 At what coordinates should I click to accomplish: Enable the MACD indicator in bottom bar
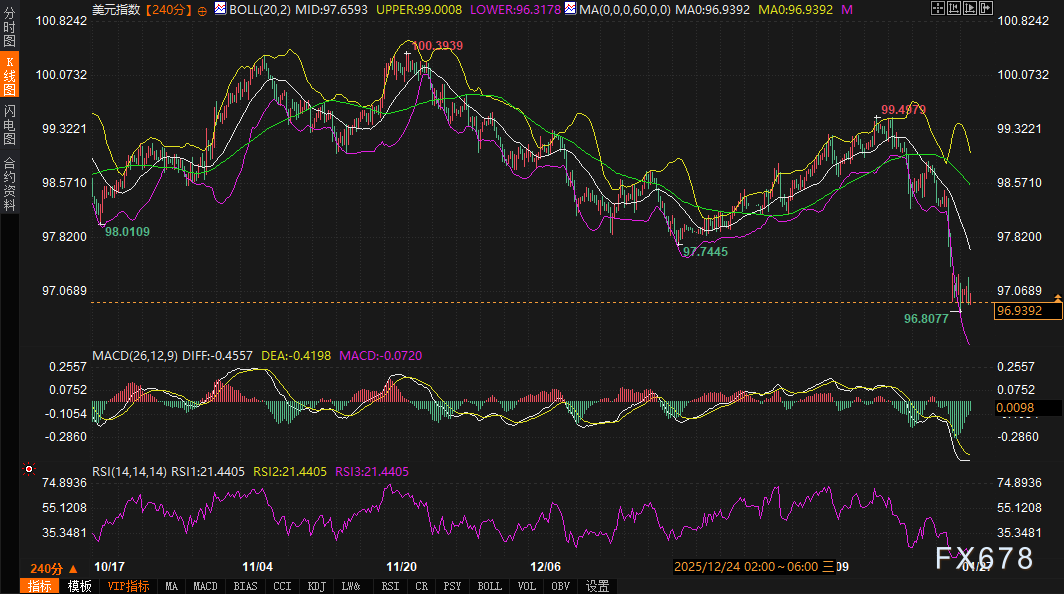(x=205, y=586)
